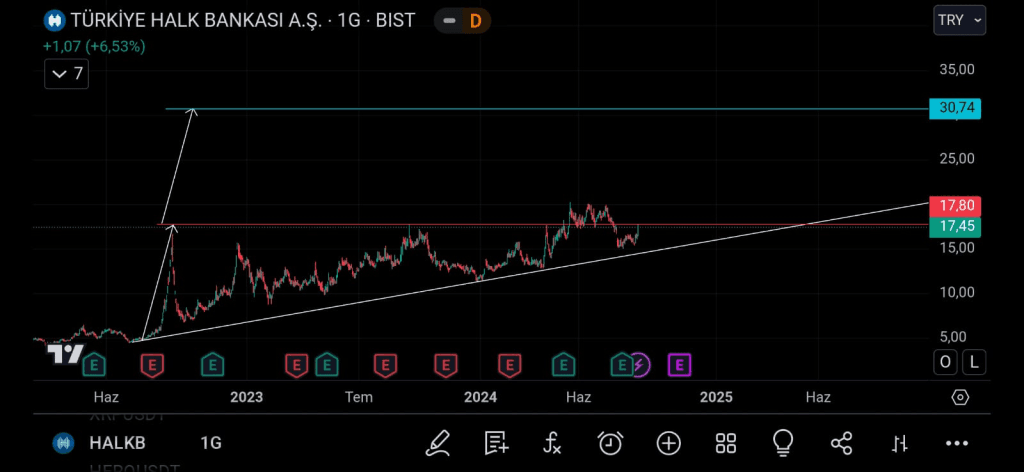Tap the 10,00 price axis value
Viewport: 1024px width, 472px height.
tap(957, 292)
